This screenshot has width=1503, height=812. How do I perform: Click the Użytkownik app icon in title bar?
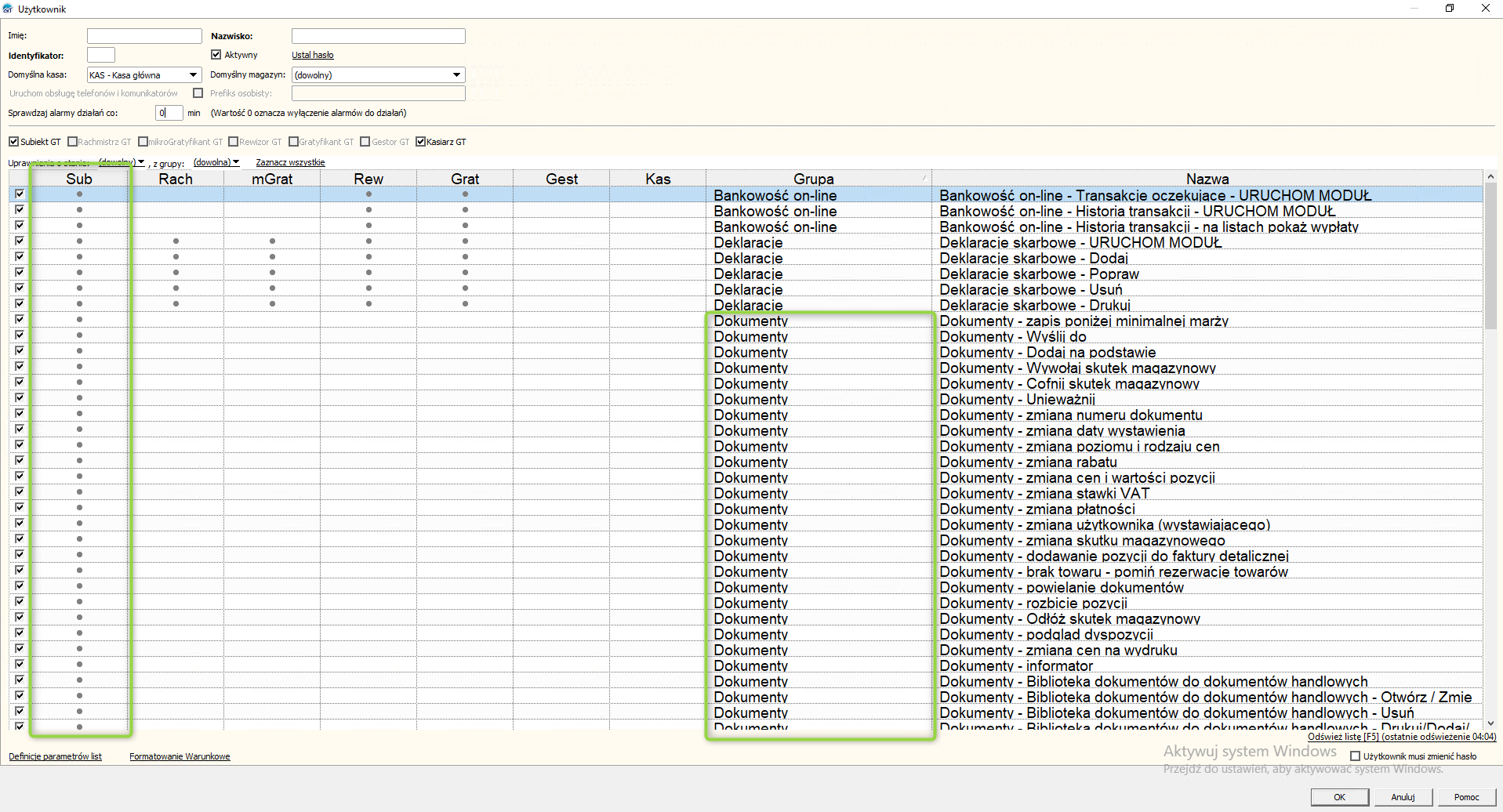(8, 9)
